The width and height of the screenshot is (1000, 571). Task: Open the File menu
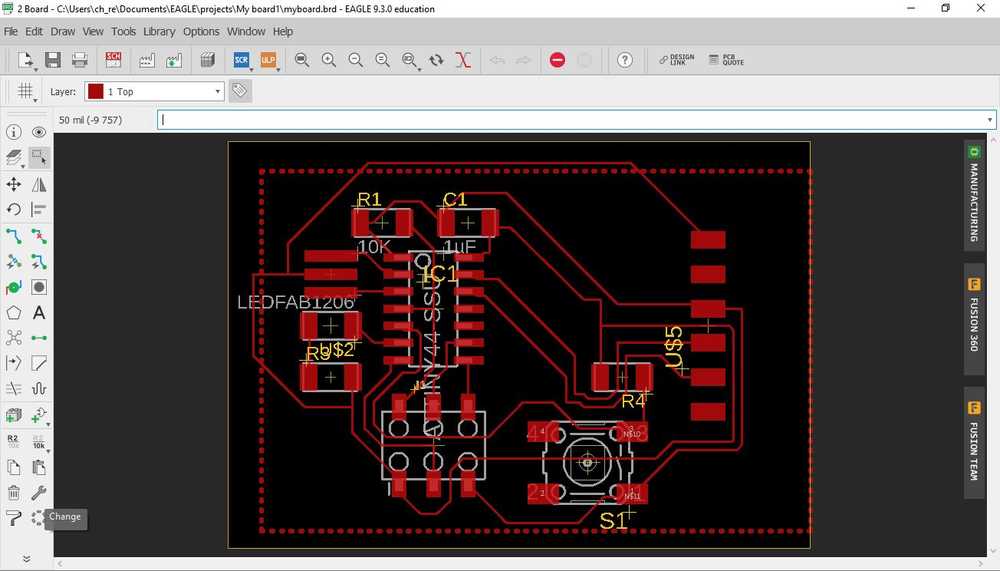[11, 31]
